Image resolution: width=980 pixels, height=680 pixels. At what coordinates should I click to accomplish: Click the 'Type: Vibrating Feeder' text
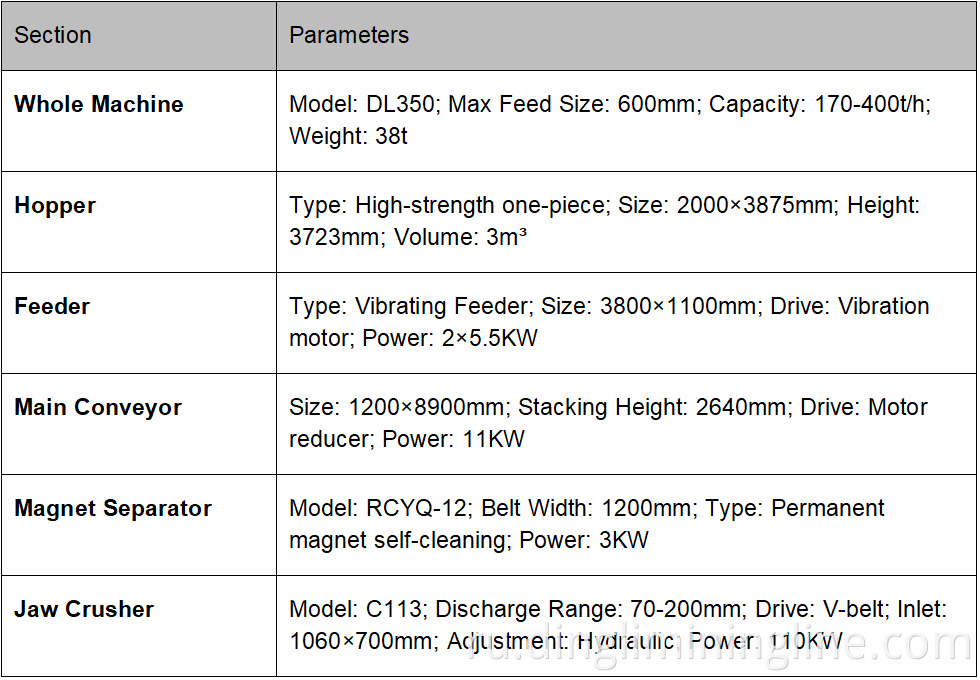(x=409, y=306)
